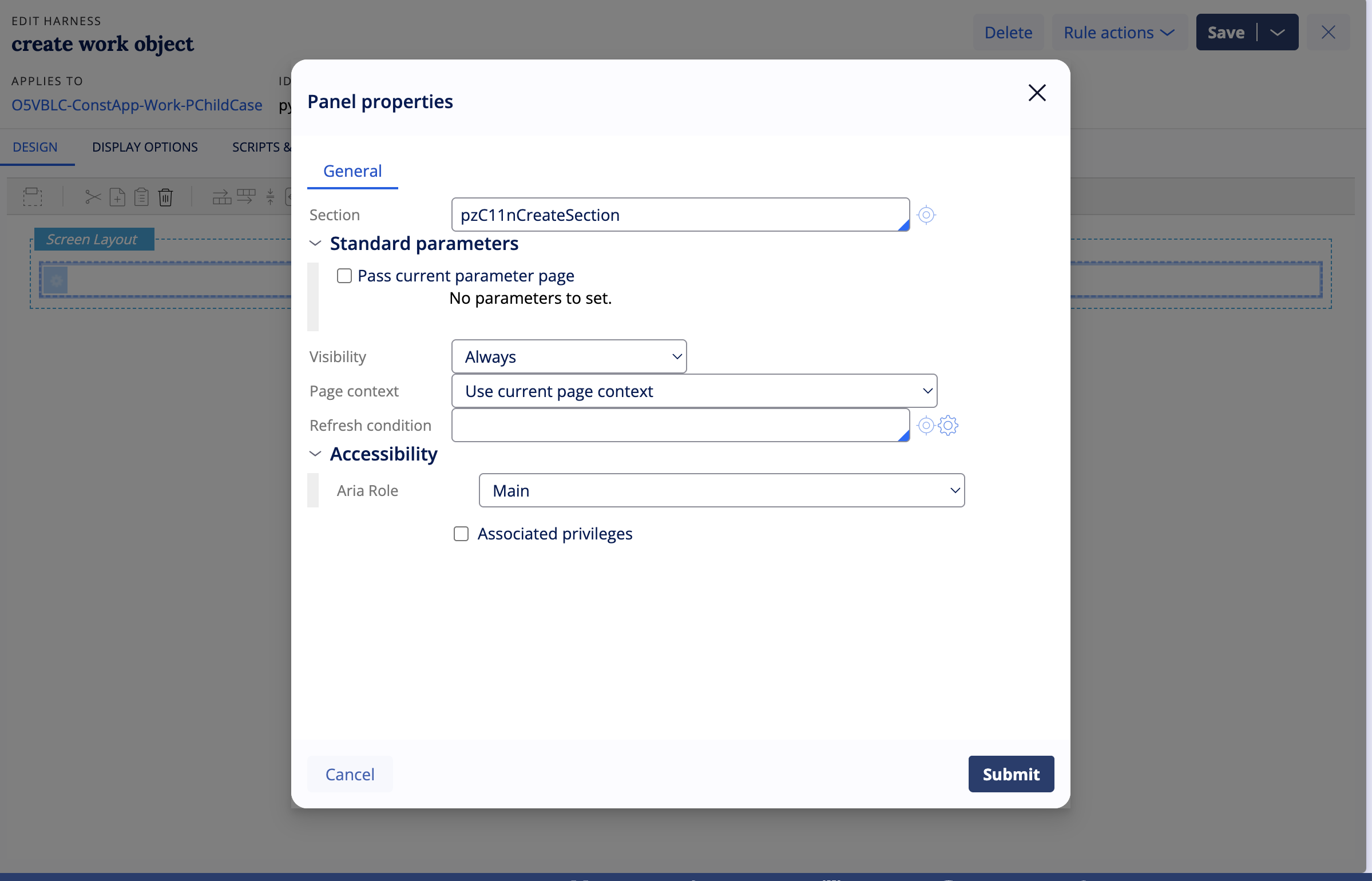Viewport: 1372px width, 881px height.
Task: Click the scissors cut icon in harness toolbar
Action: coord(93,197)
